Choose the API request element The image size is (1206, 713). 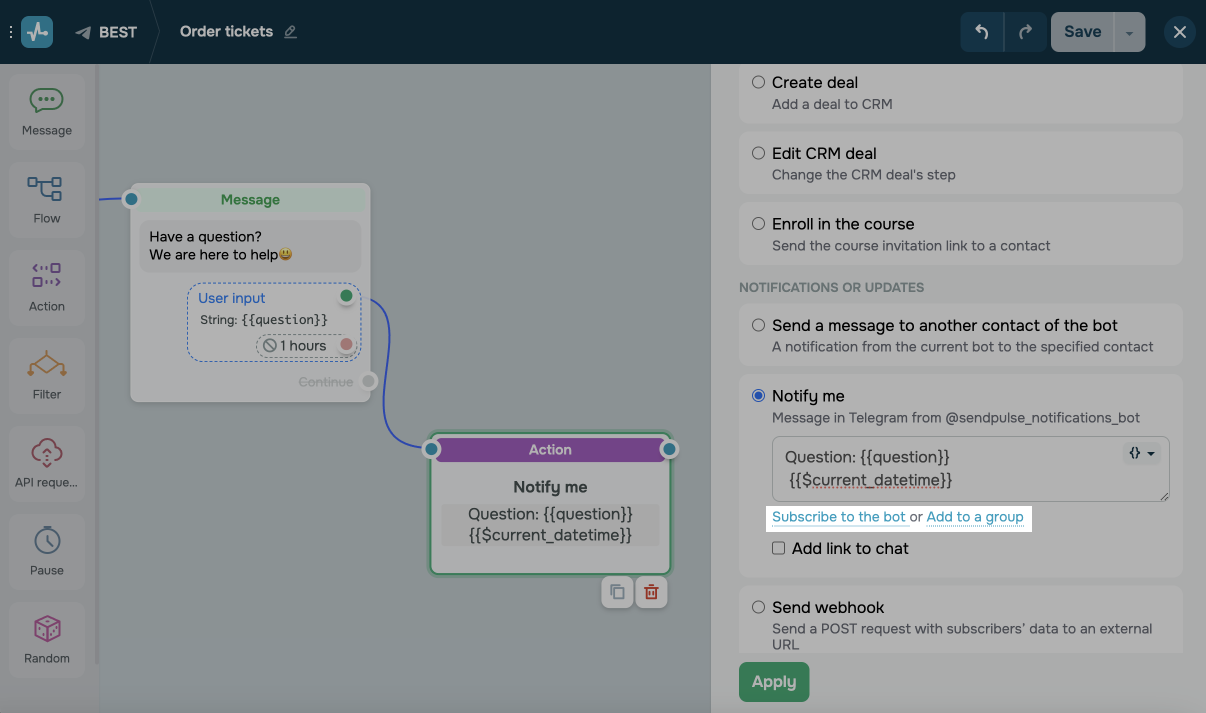click(46, 463)
